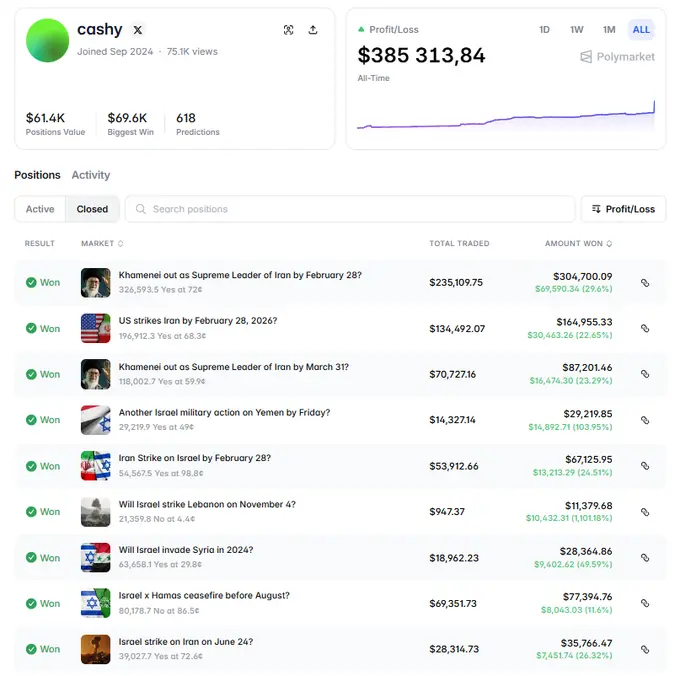
Task: Select the 1D time range
Action: click(x=544, y=29)
